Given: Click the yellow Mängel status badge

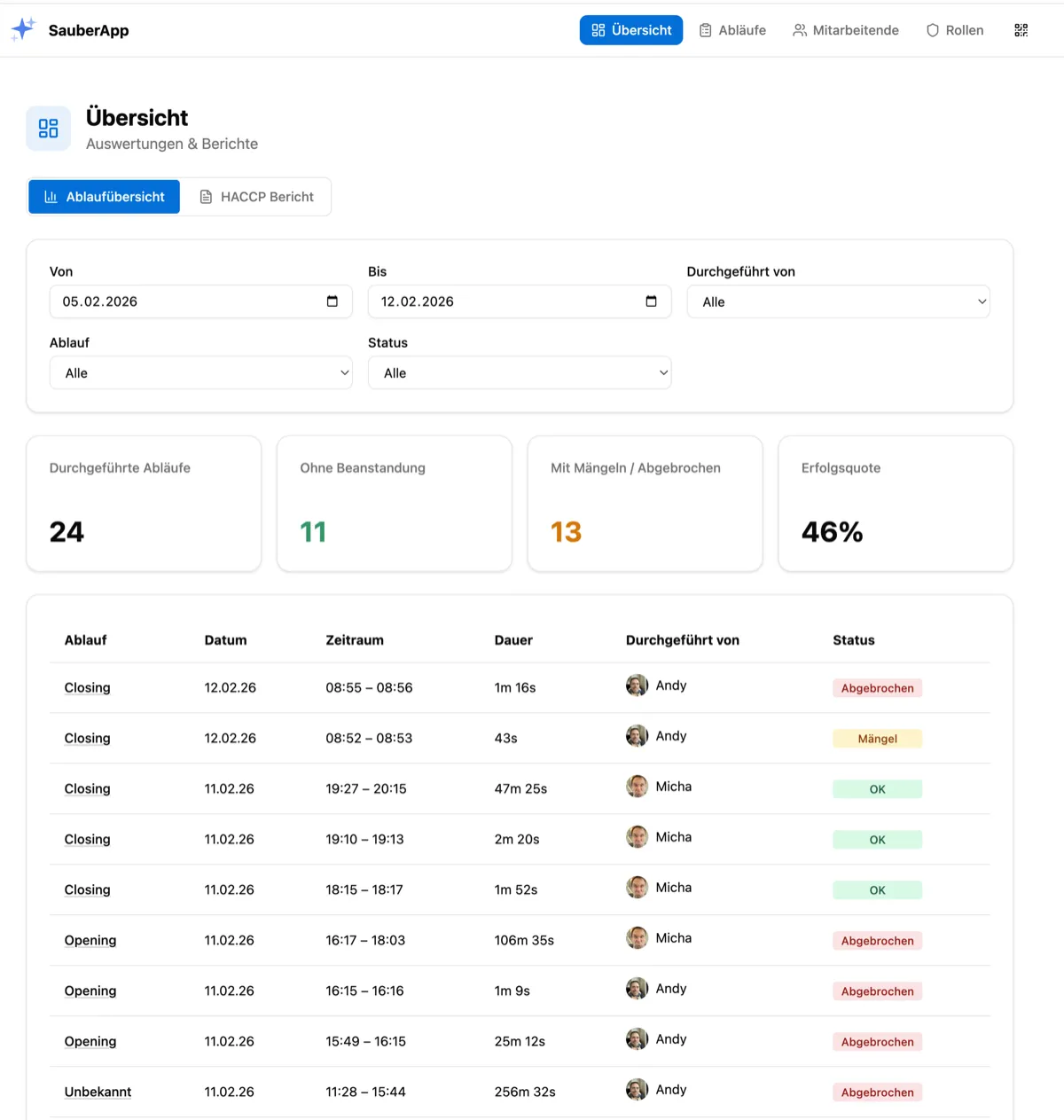Looking at the screenshot, I should point(877,739).
